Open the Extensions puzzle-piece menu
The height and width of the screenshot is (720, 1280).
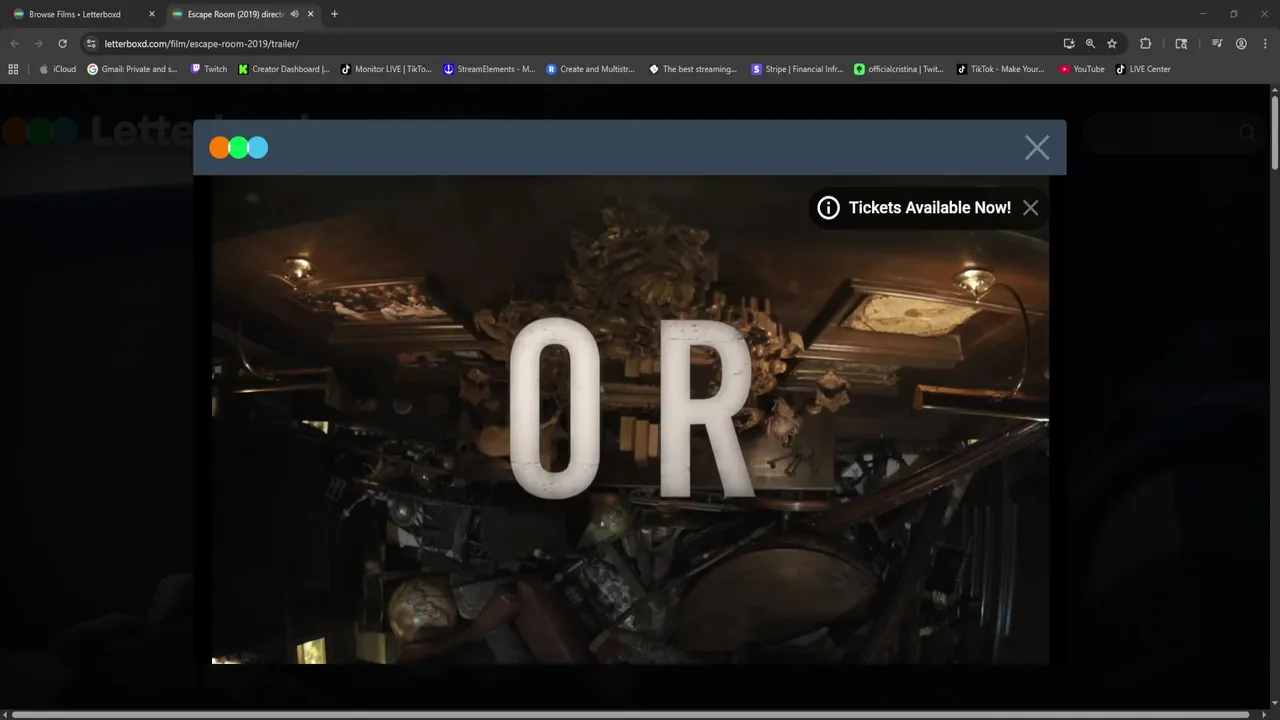click(1146, 44)
